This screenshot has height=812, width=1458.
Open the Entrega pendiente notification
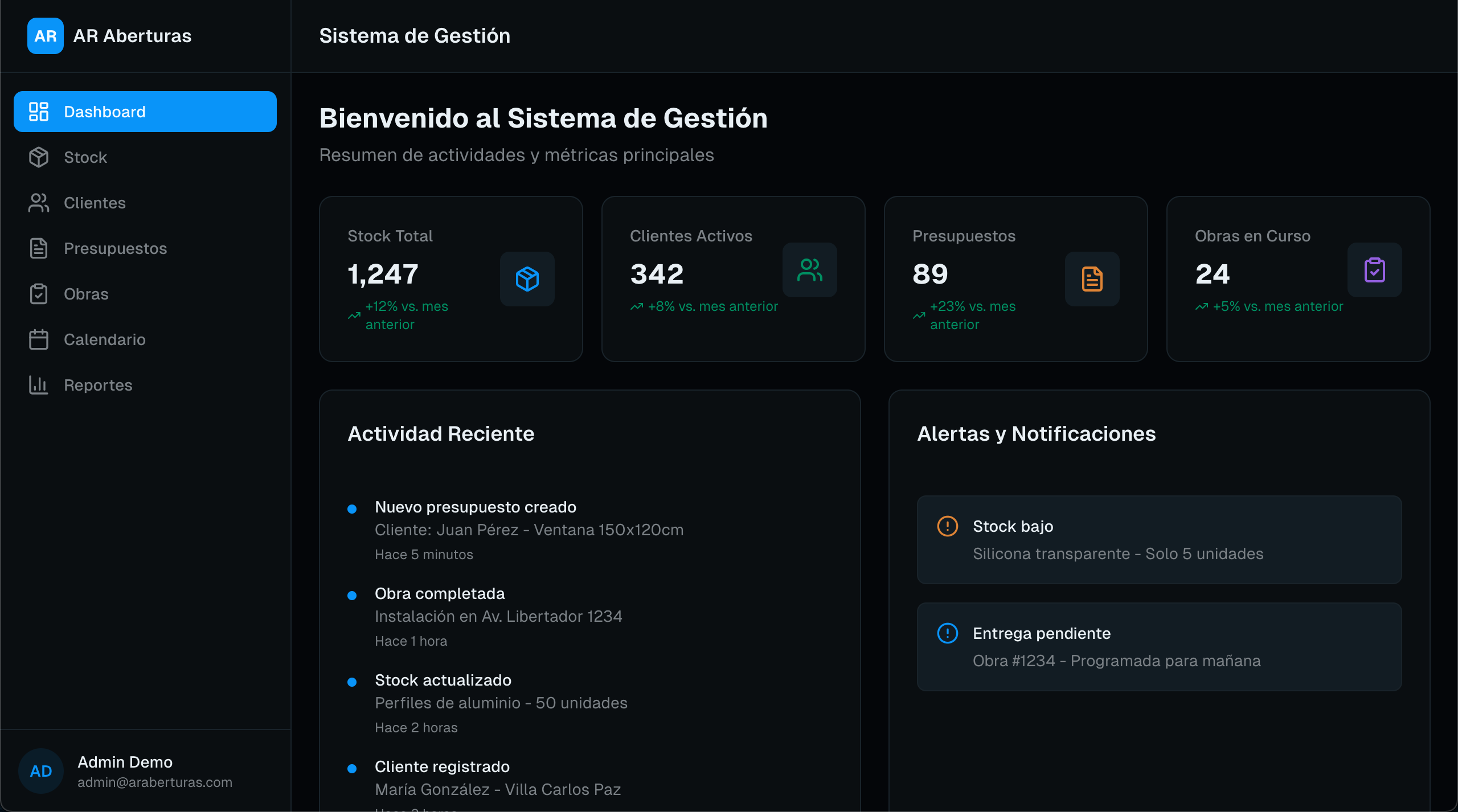[1158, 647]
